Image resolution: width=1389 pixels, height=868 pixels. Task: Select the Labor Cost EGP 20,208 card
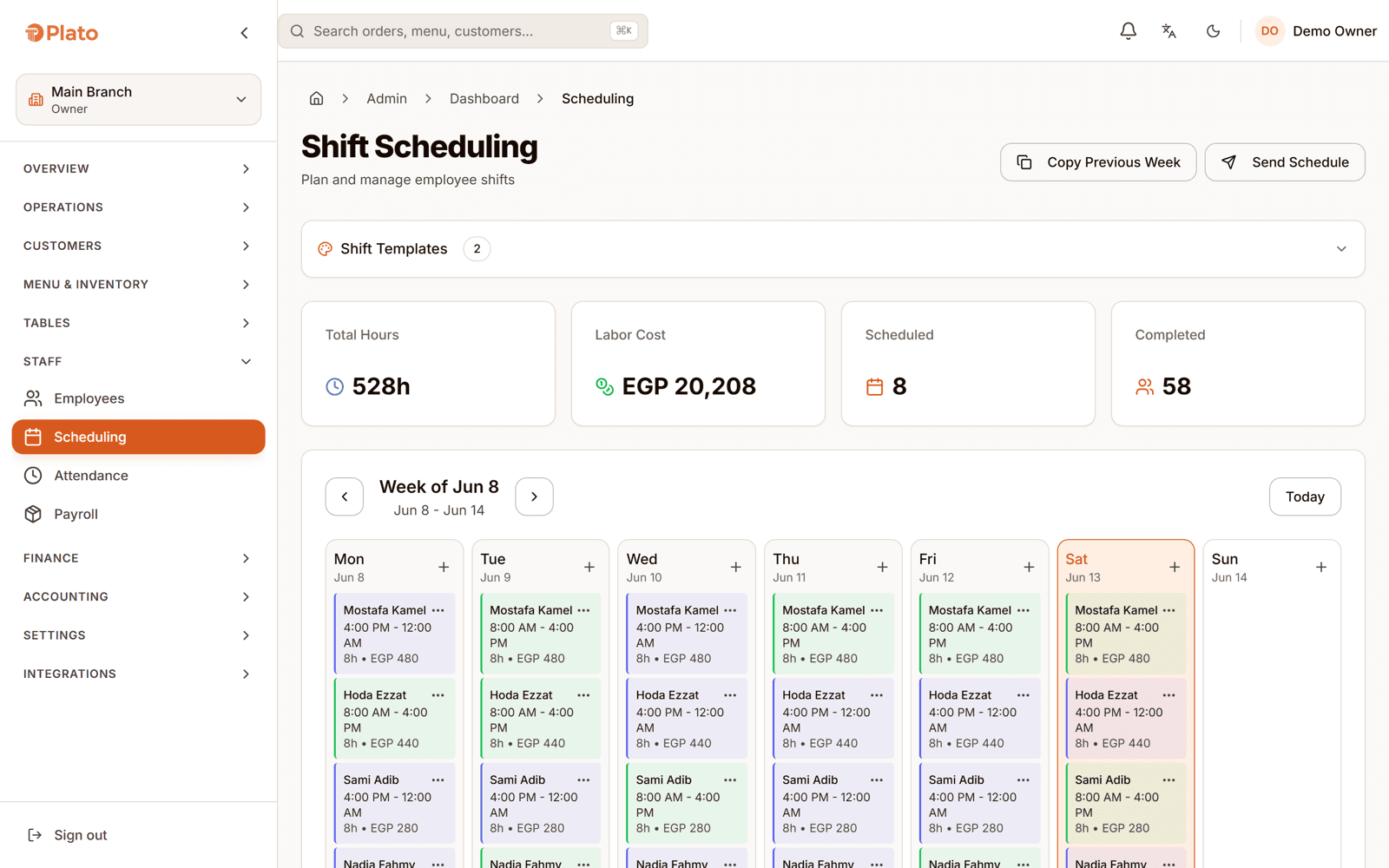coord(698,364)
